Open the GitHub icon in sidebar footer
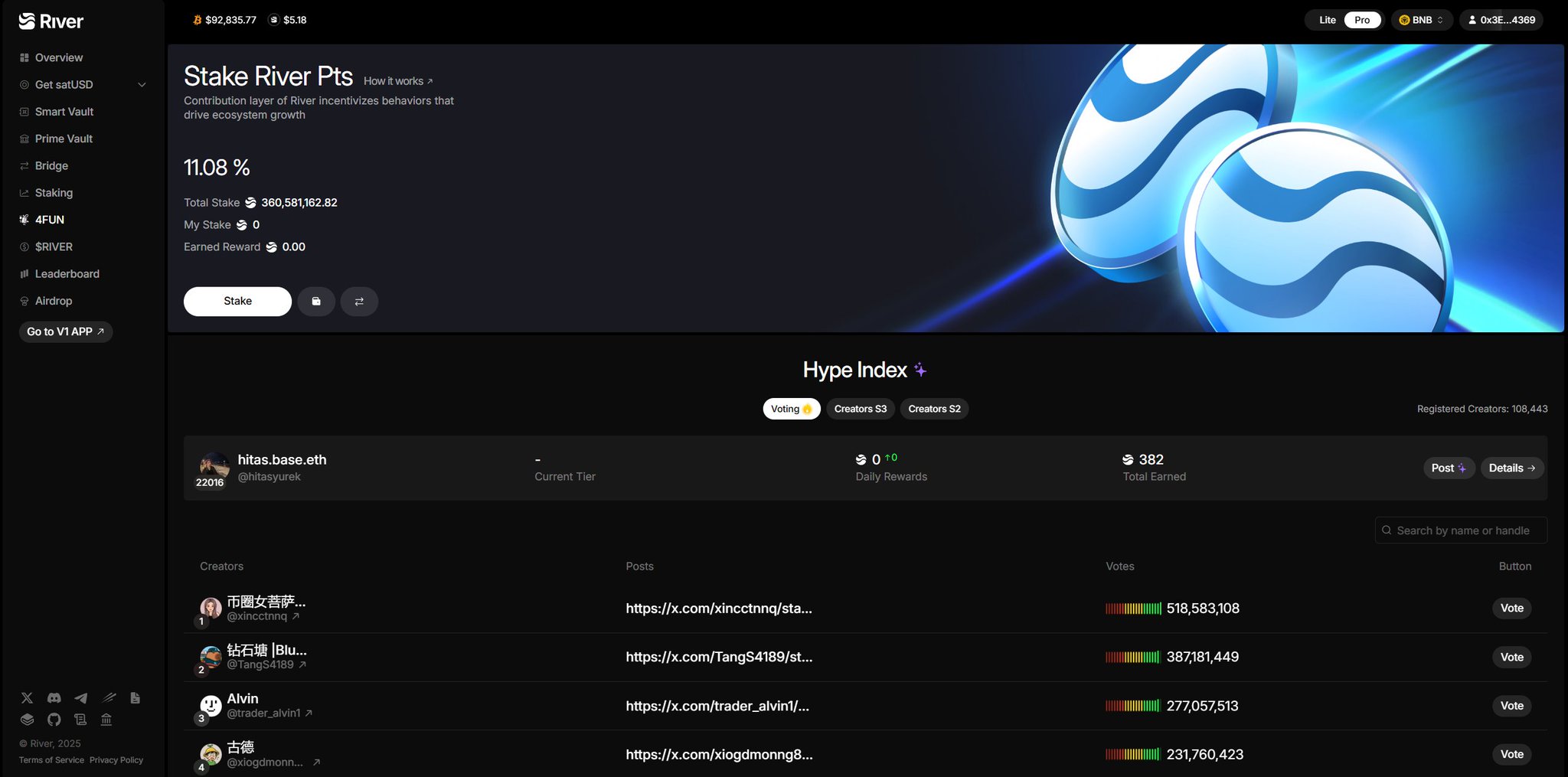The image size is (1568, 777). point(54,720)
